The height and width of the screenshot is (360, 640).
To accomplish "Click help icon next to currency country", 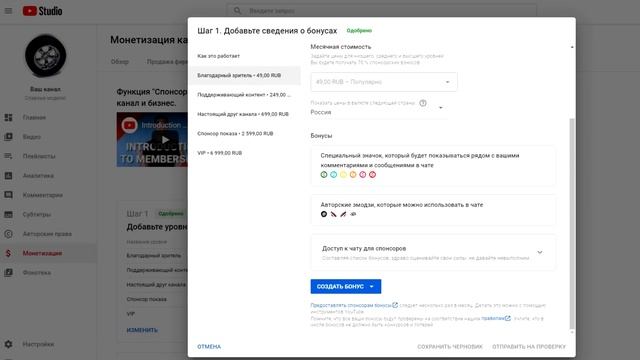I will (423, 103).
